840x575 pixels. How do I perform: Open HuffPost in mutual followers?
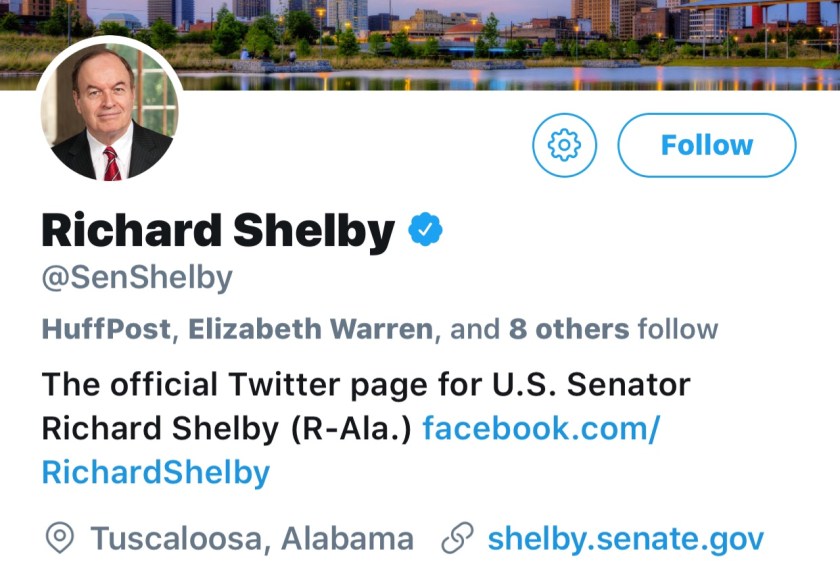point(106,329)
